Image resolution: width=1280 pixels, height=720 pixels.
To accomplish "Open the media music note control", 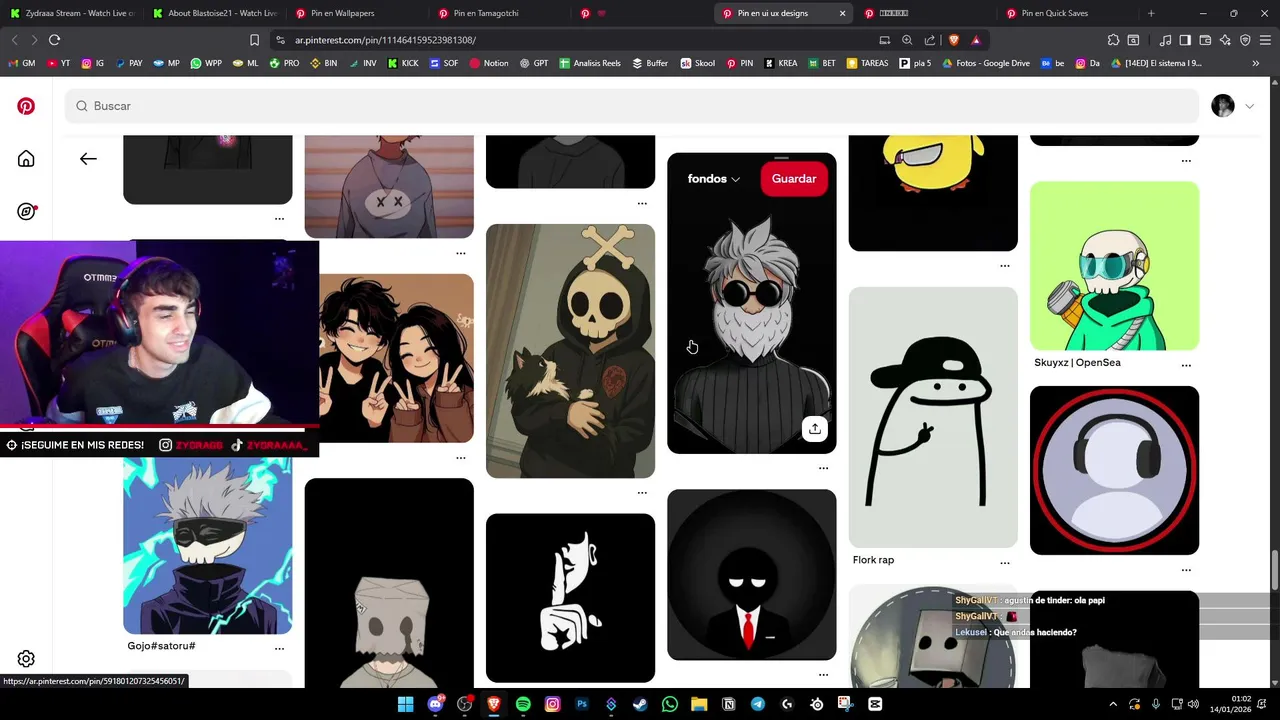I will [1165, 40].
